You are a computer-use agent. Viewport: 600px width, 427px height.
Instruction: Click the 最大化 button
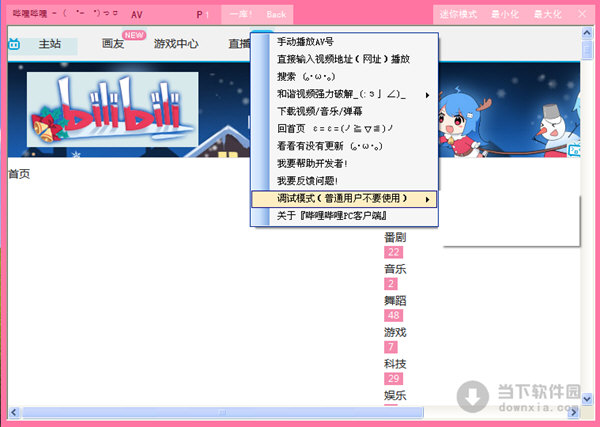[x=548, y=15]
